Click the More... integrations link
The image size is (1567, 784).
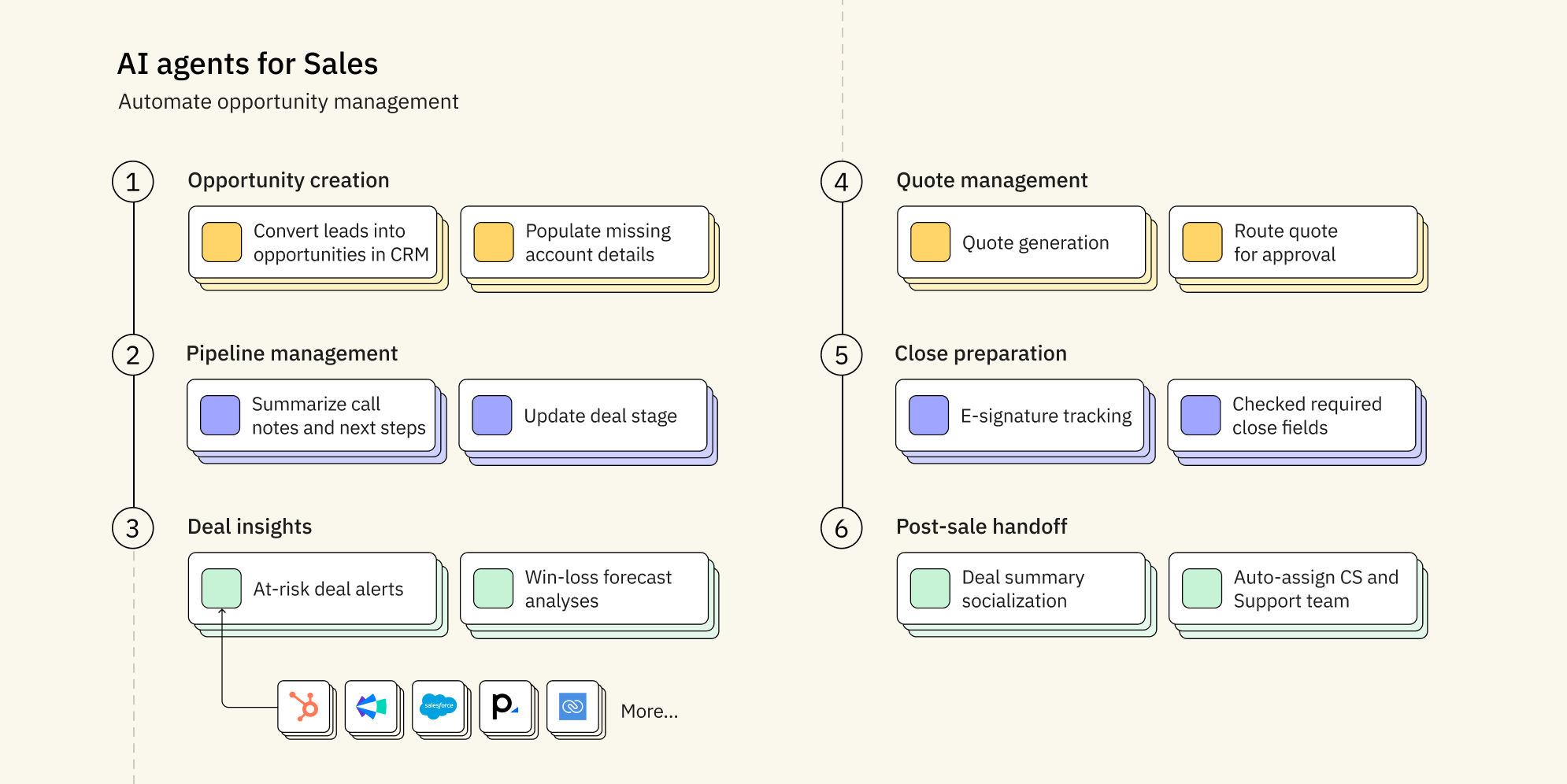pyautogui.click(x=649, y=712)
